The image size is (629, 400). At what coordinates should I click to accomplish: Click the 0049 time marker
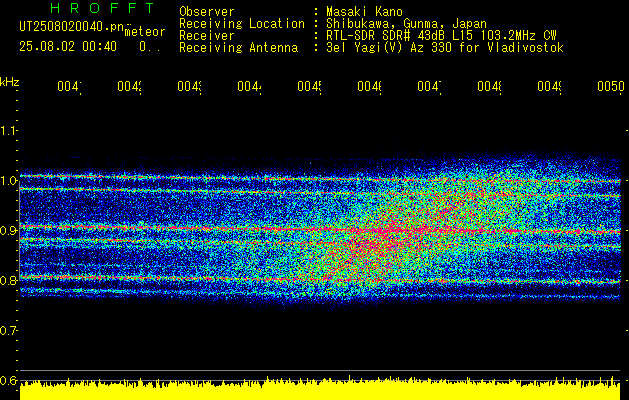550,86
